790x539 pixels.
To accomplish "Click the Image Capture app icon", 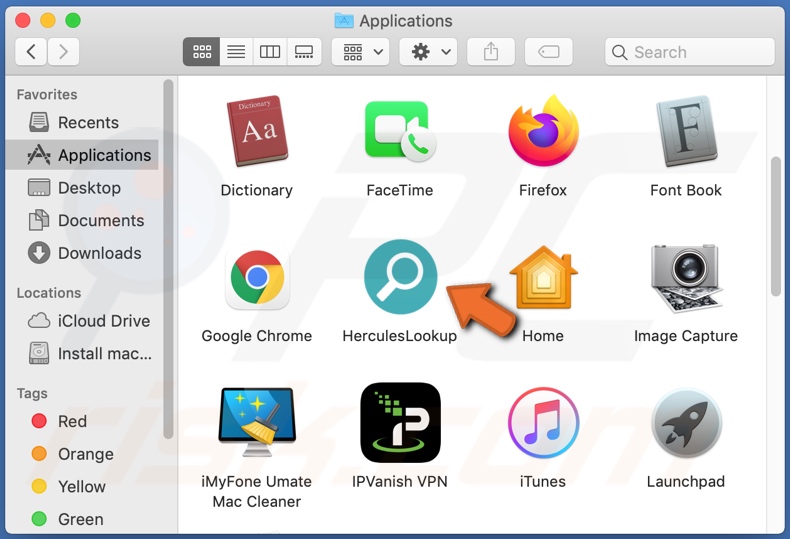I will point(685,279).
